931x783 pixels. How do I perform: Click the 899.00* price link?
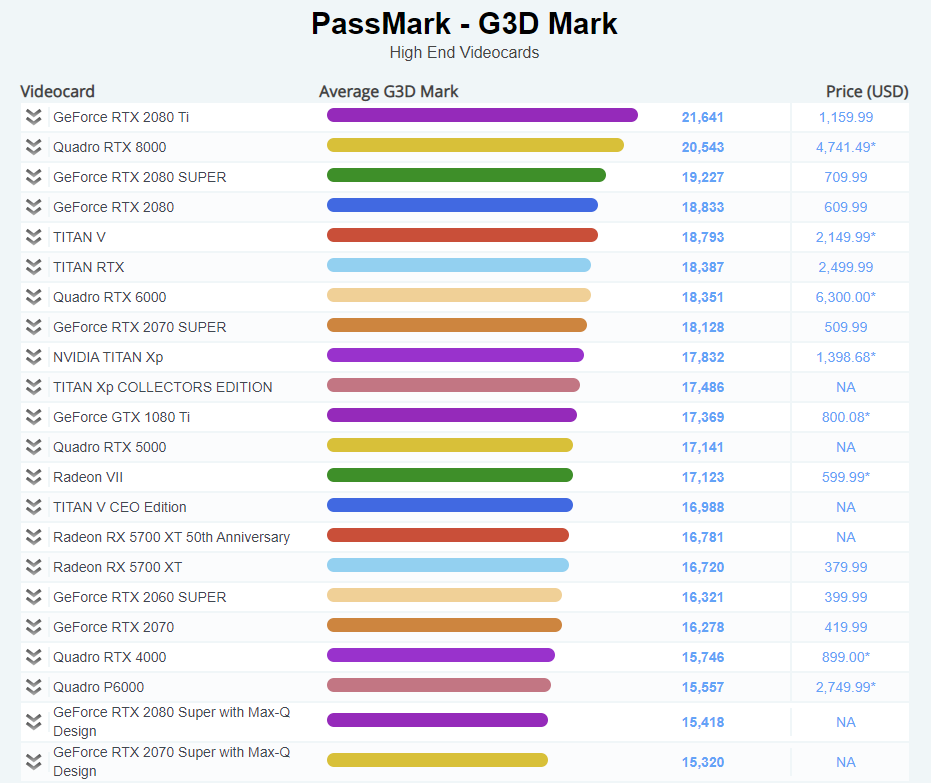point(846,657)
